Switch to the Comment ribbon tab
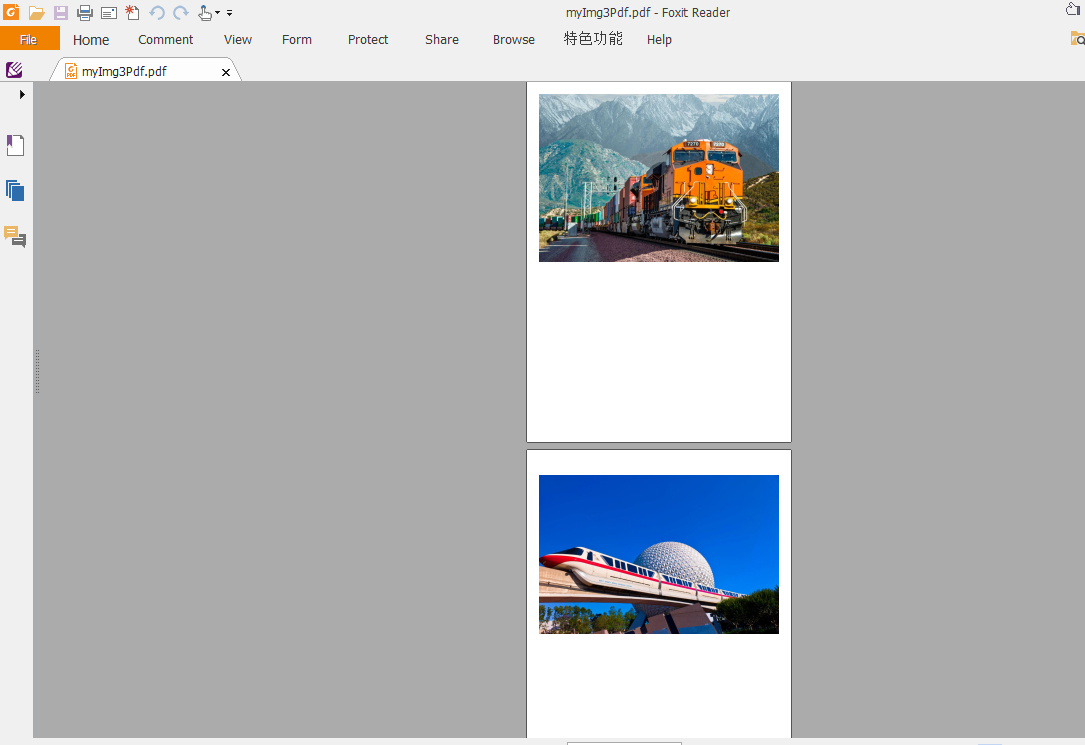1085x745 pixels. pyautogui.click(x=165, y=39)
